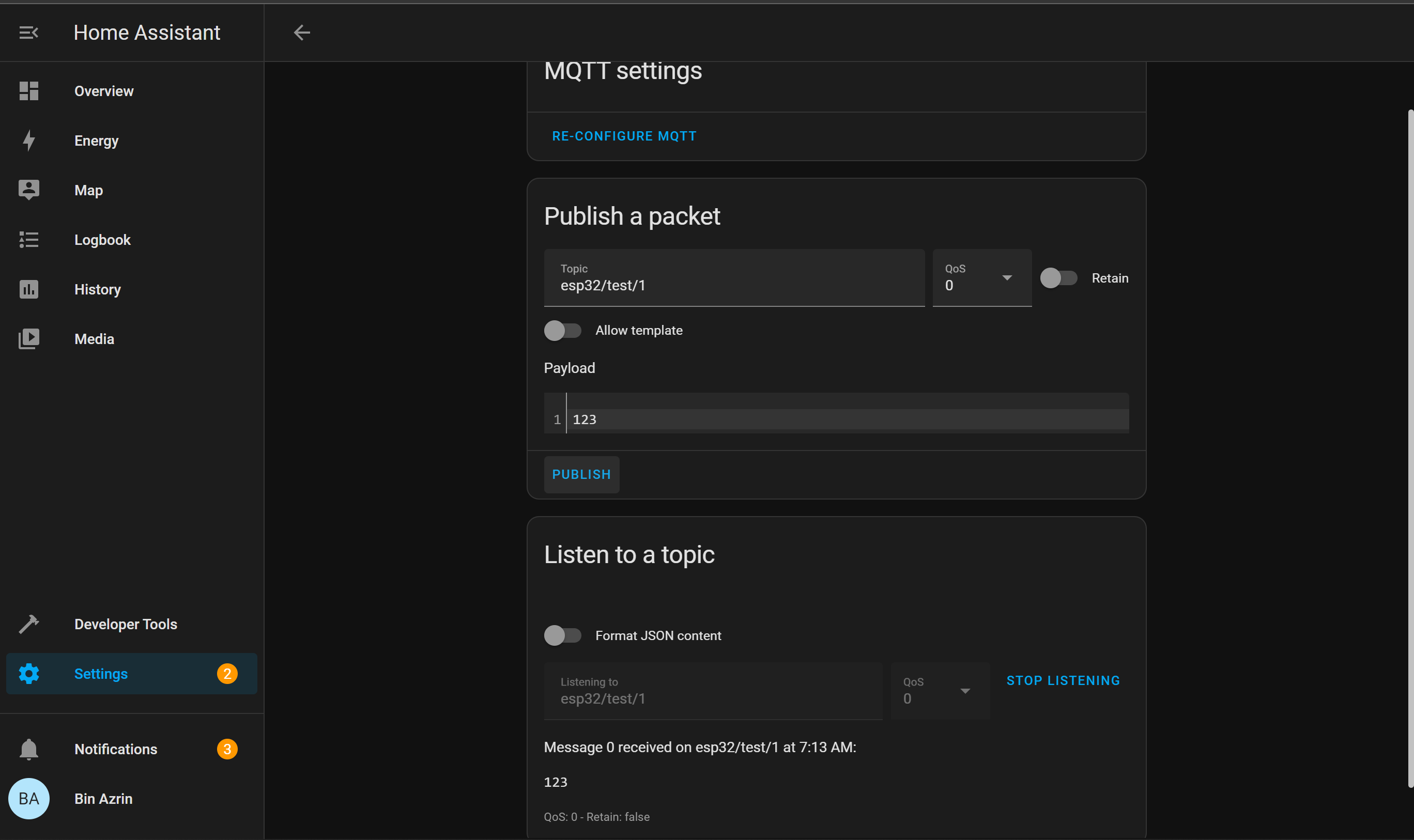Click the Energy lightning bolt icon
The image size is (1414, 840).
pyautogui.click(x=28, y=141)
